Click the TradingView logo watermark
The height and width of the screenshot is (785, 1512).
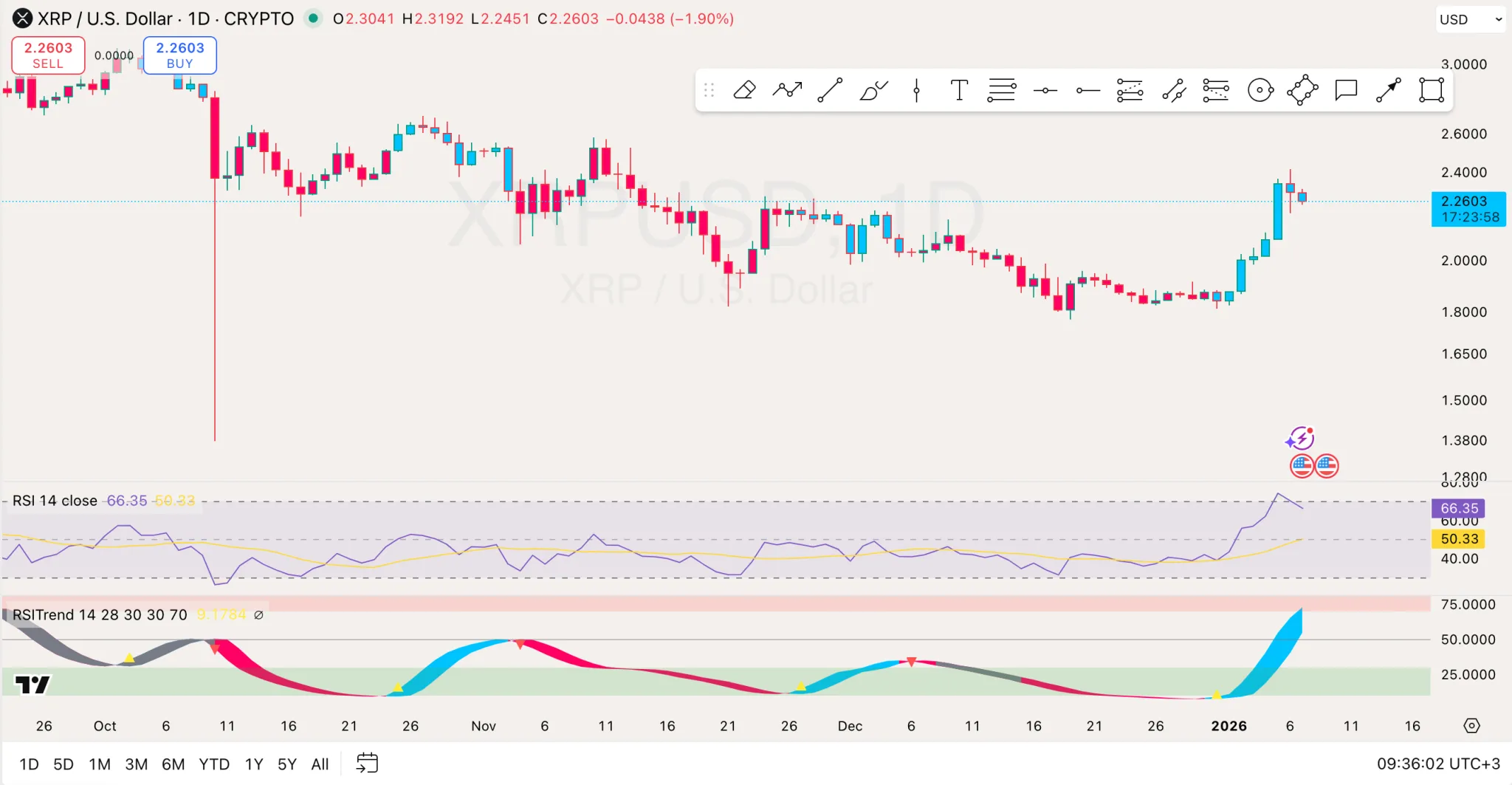(x=31, y=685)
